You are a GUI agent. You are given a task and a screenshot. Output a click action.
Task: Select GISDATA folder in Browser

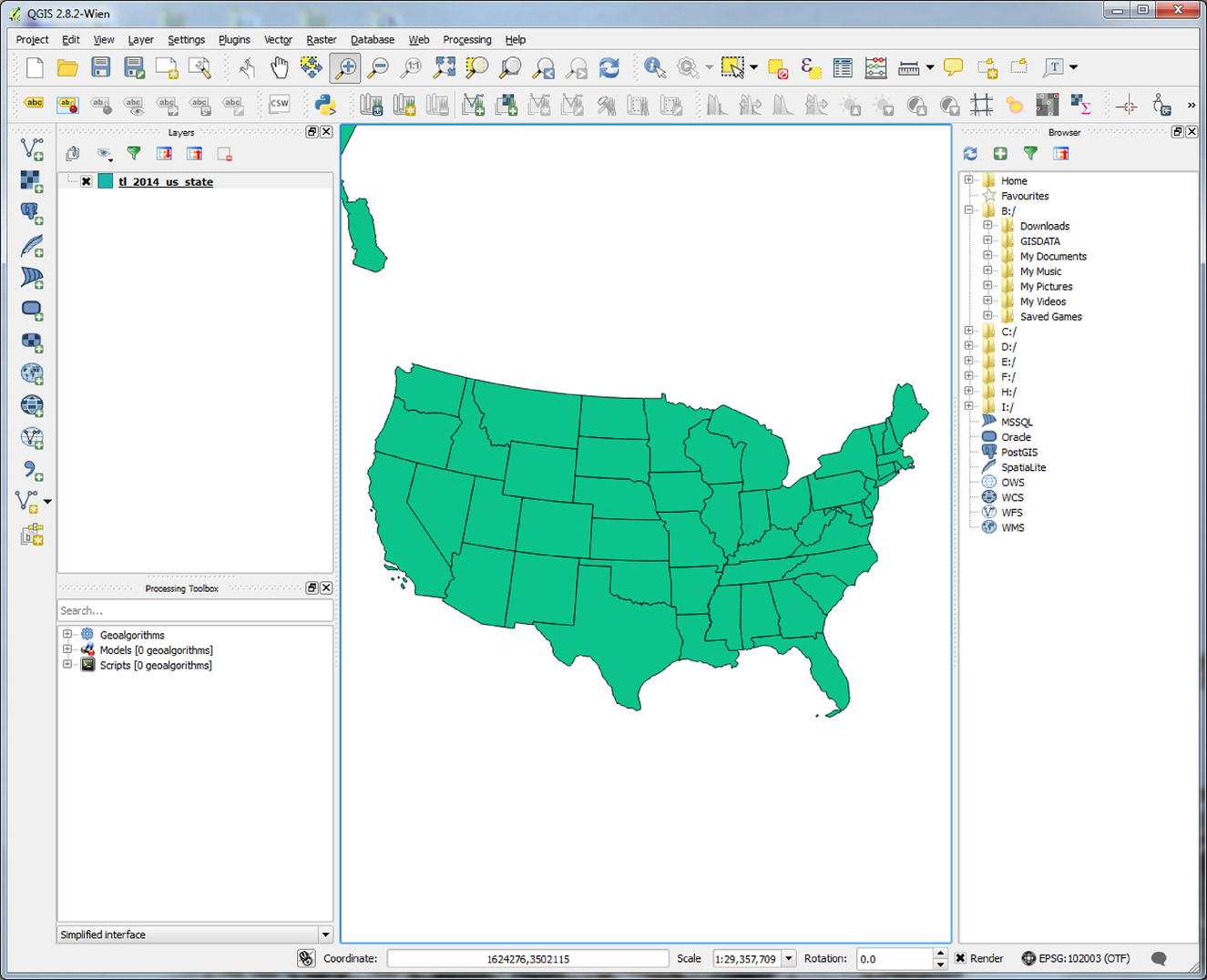tap(1039, 241)
